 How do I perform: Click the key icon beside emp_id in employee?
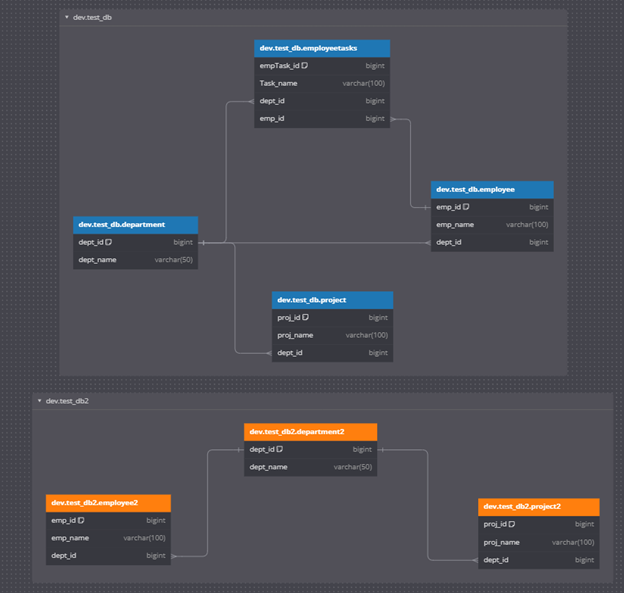[x=466, y=207]
